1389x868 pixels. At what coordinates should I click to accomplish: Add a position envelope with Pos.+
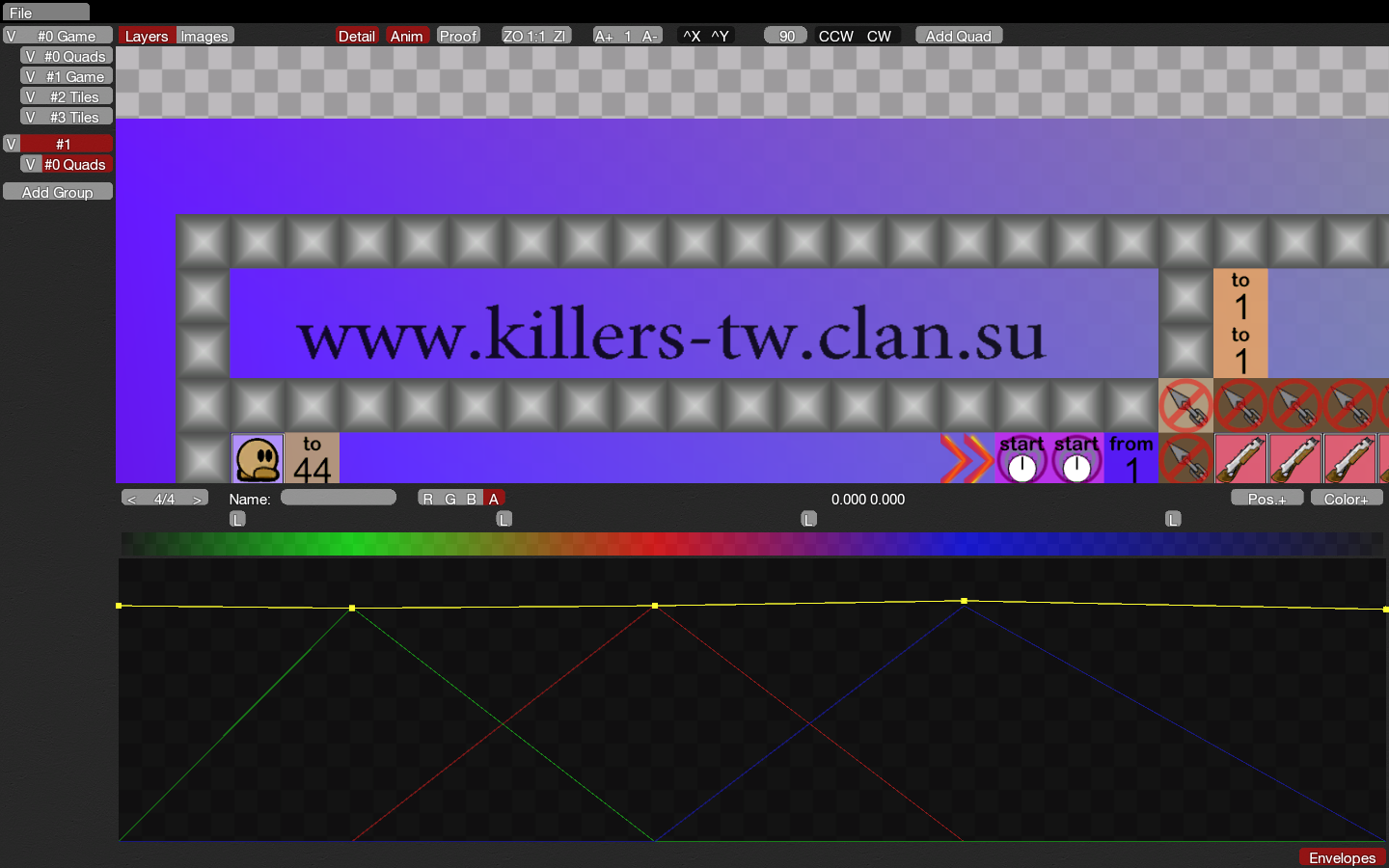tap(1267, 499)
